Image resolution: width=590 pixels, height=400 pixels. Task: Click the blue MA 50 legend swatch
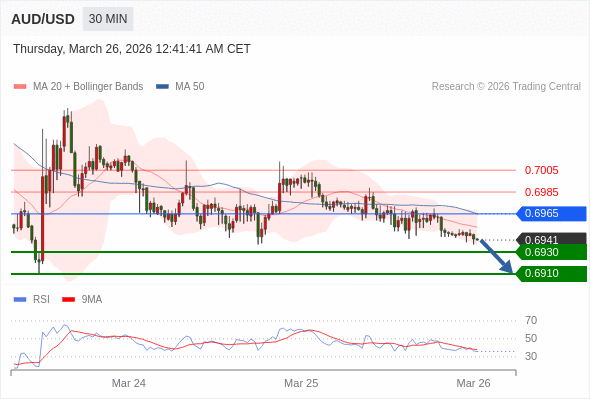tap(162, 87)
